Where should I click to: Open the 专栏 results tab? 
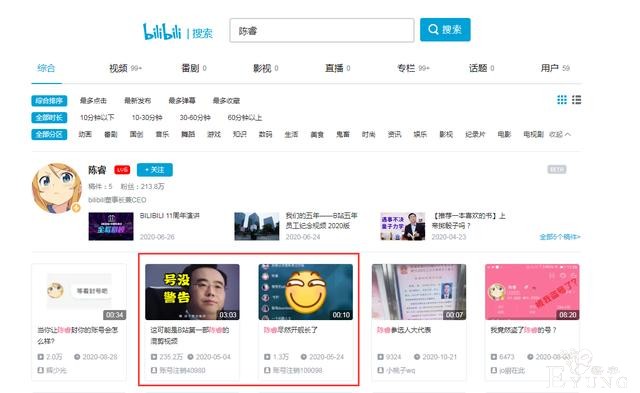click(x=413, y=68)
